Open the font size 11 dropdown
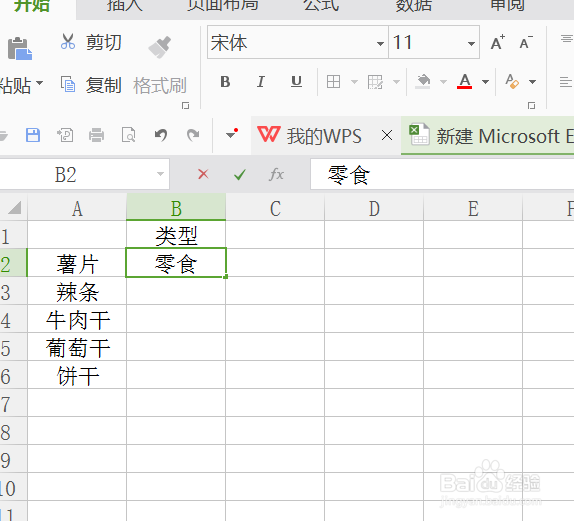The width and height of the screenshot is (574, 521). 471,44
